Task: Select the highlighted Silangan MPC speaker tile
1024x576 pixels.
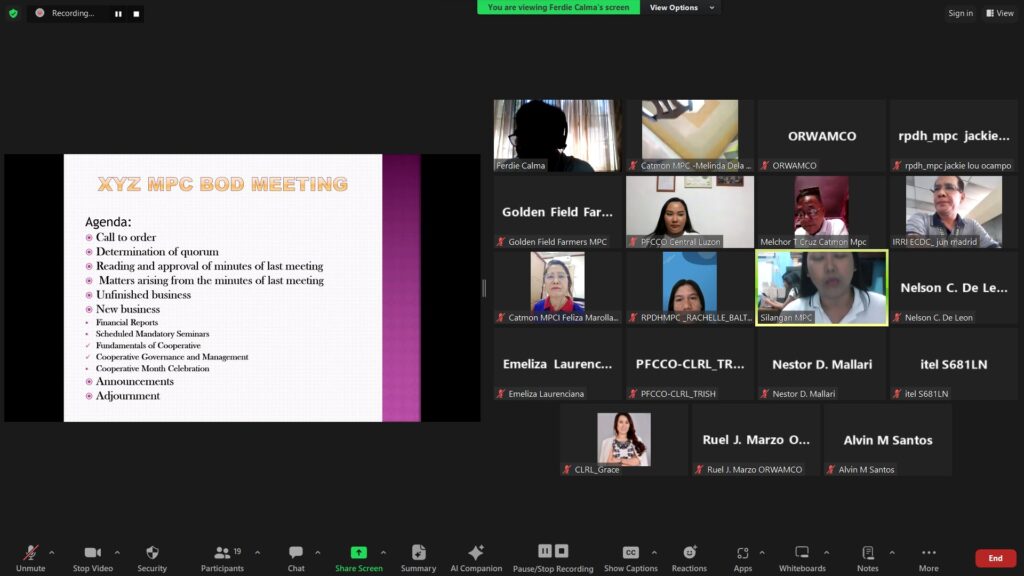Action: click(x=822, y=287)
